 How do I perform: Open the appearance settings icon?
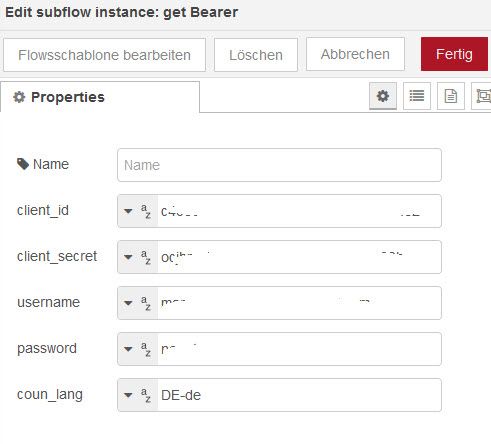point(482,96)
